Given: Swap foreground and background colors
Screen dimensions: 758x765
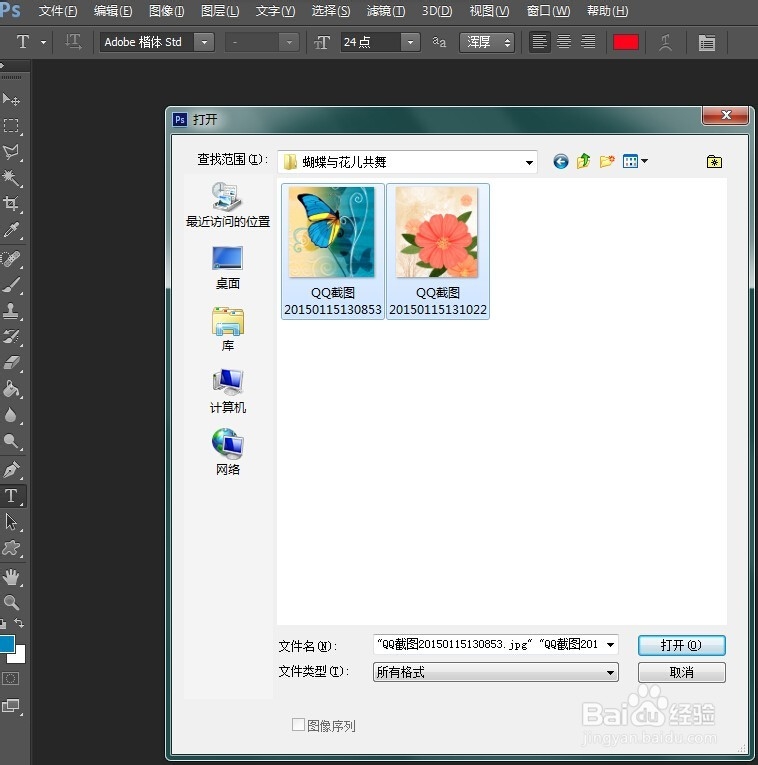Looking at the screenshot, I should [19, 623].
